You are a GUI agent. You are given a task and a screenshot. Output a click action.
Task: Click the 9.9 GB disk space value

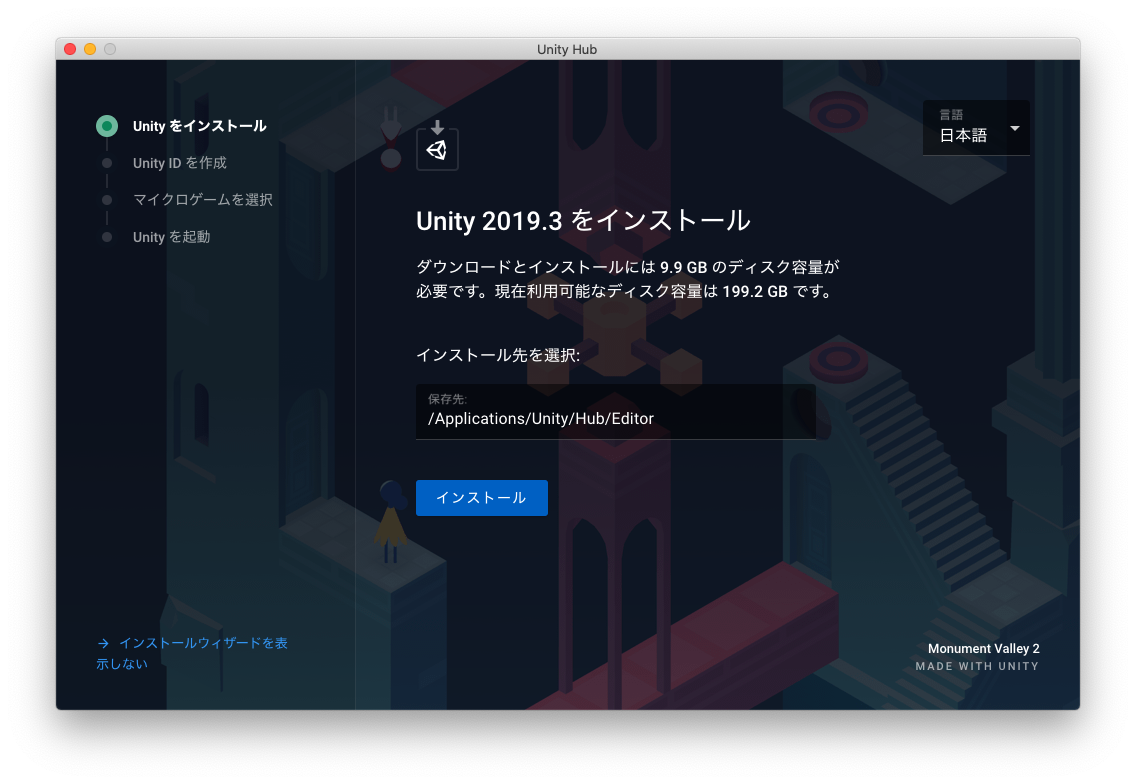(683, 267)
